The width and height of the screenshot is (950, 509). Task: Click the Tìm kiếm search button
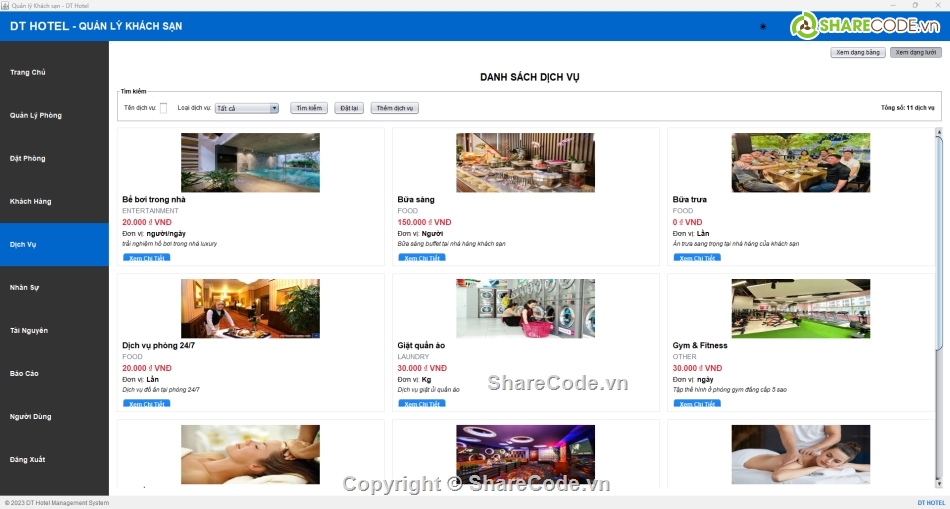tap(309, 108)
